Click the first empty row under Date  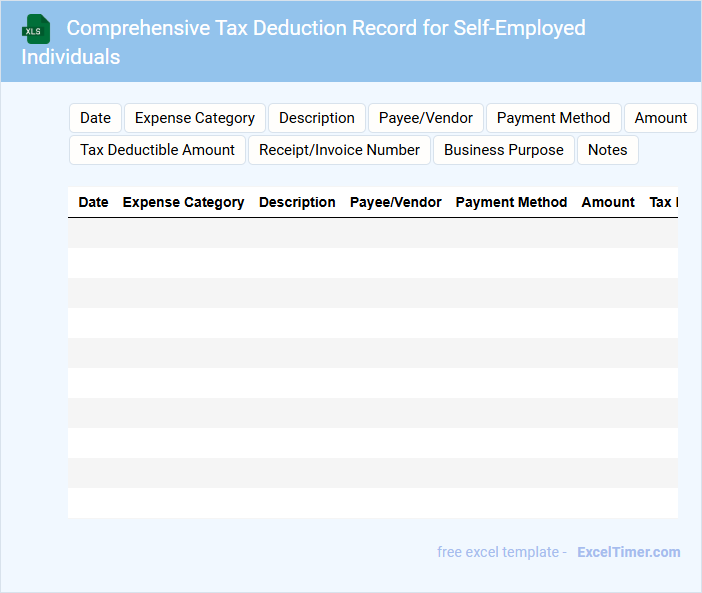[93, 233]
